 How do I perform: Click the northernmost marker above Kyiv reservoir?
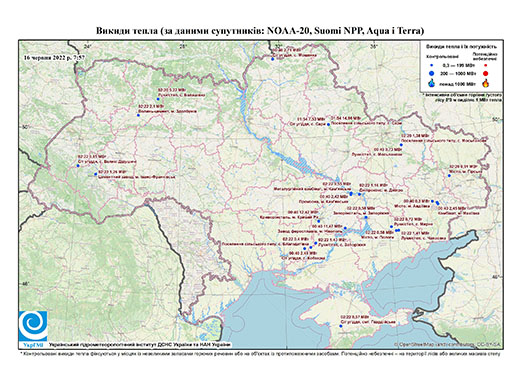click(x=272, y=59)
